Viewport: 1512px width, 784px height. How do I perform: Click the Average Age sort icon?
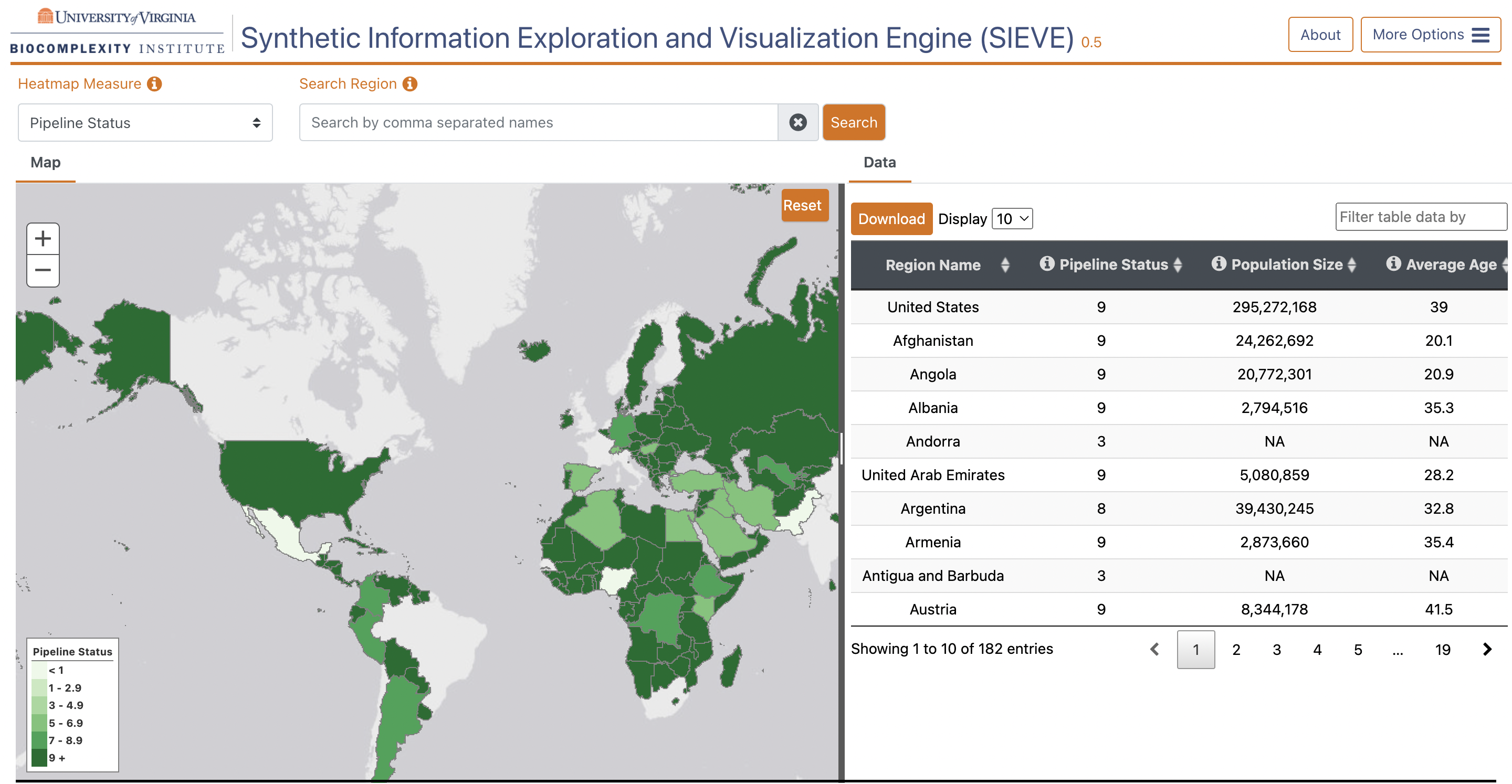point(1505,265)
